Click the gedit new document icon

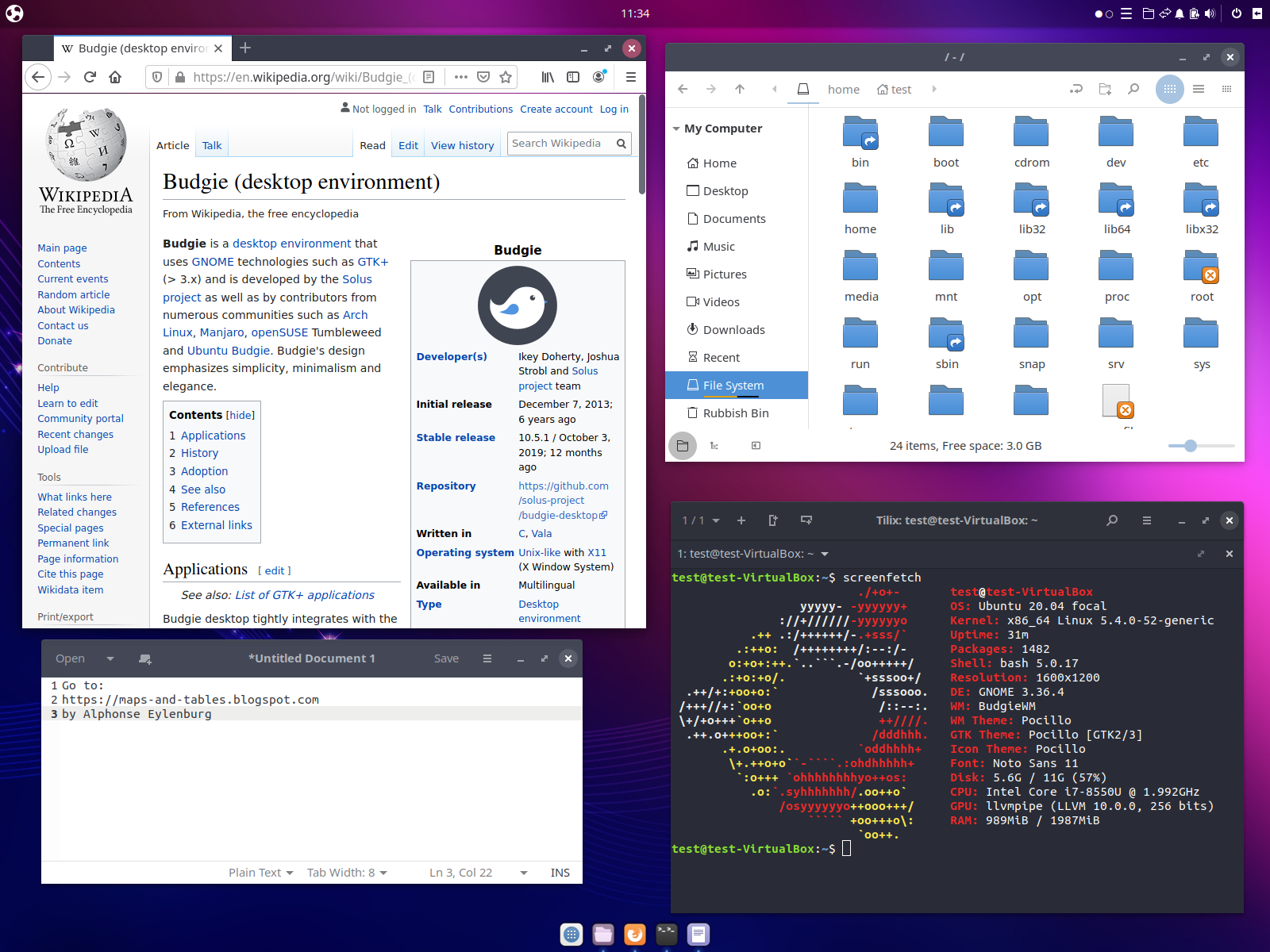click(145, 658)
